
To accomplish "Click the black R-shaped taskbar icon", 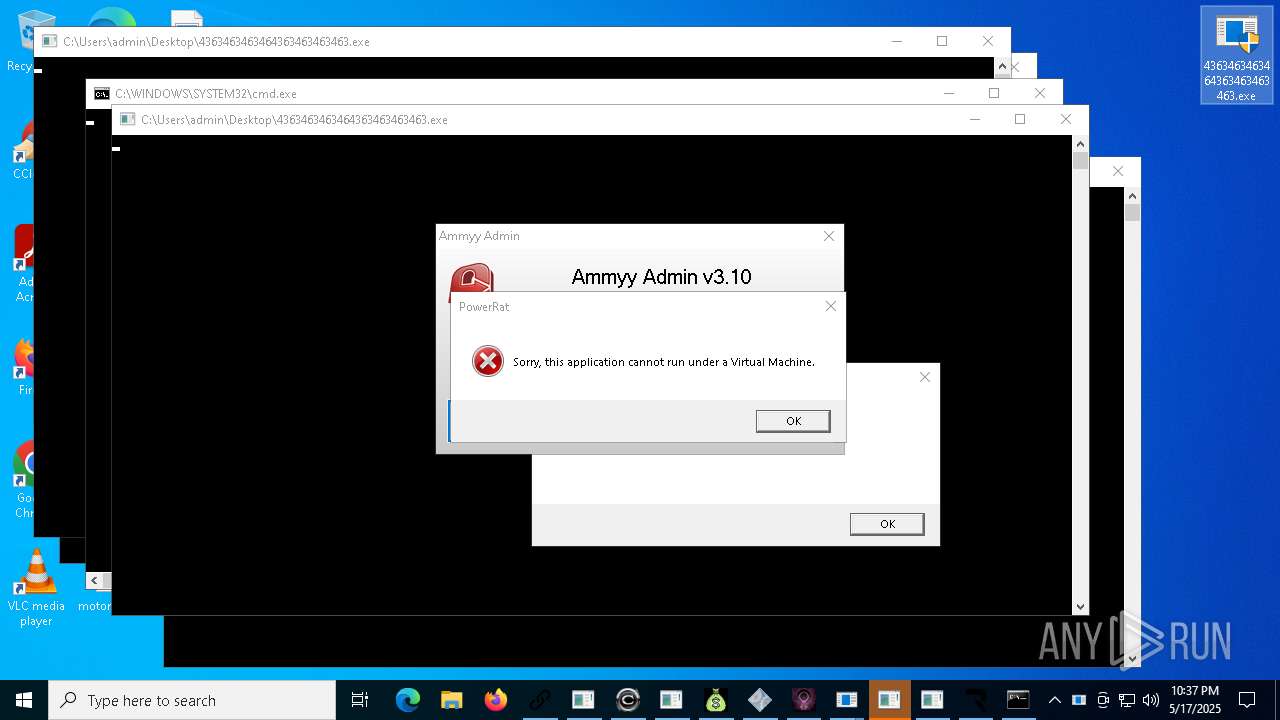I will click(975, 700).
